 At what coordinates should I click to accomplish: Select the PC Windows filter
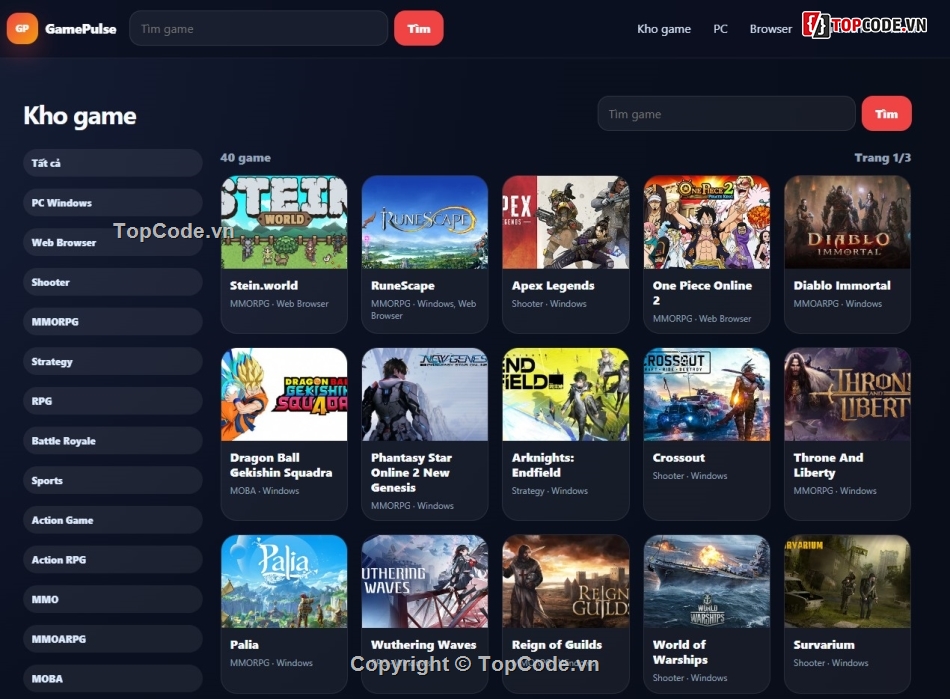coord(113,203)
